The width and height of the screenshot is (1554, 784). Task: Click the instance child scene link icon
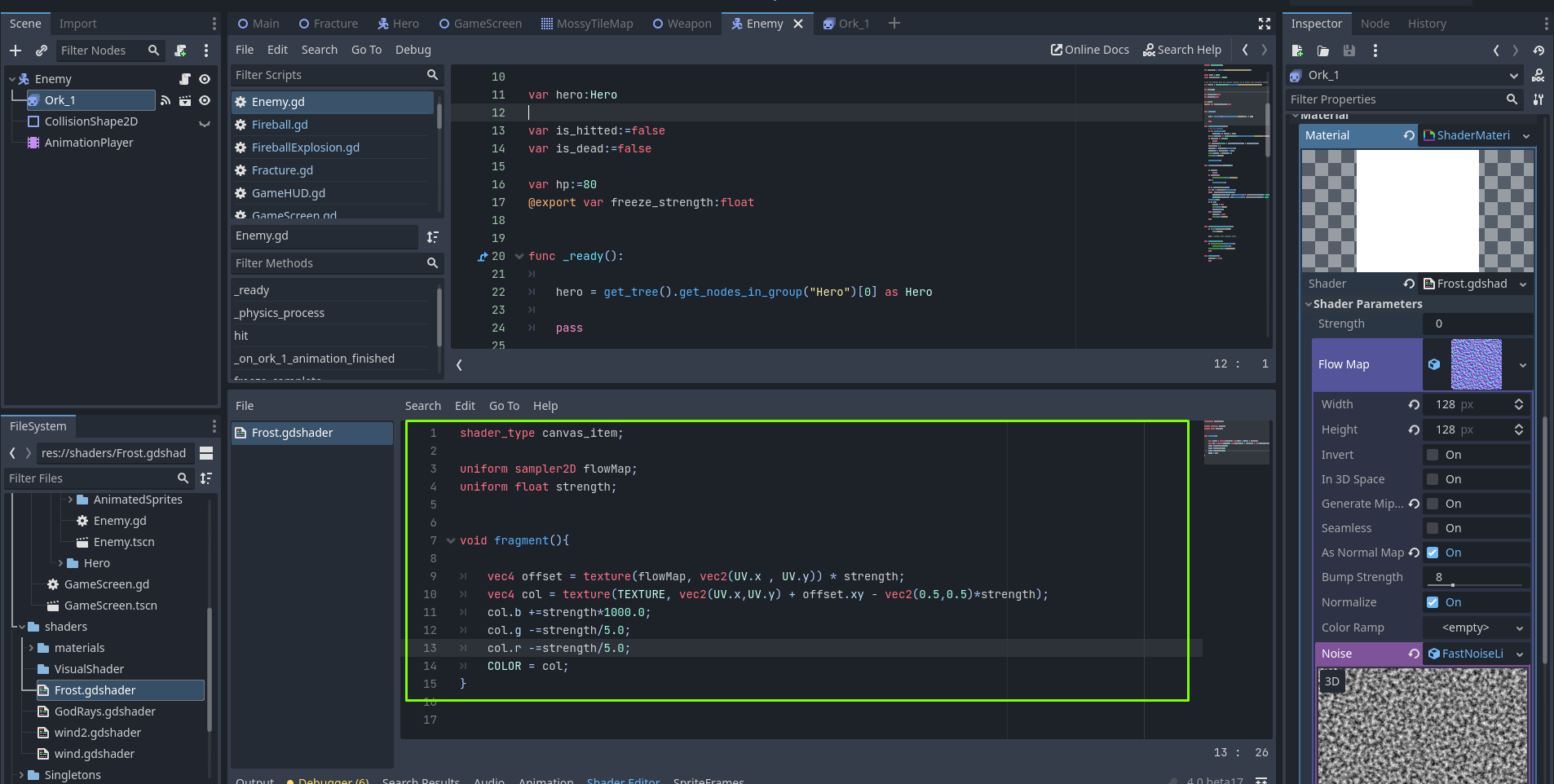click(42, 51)
